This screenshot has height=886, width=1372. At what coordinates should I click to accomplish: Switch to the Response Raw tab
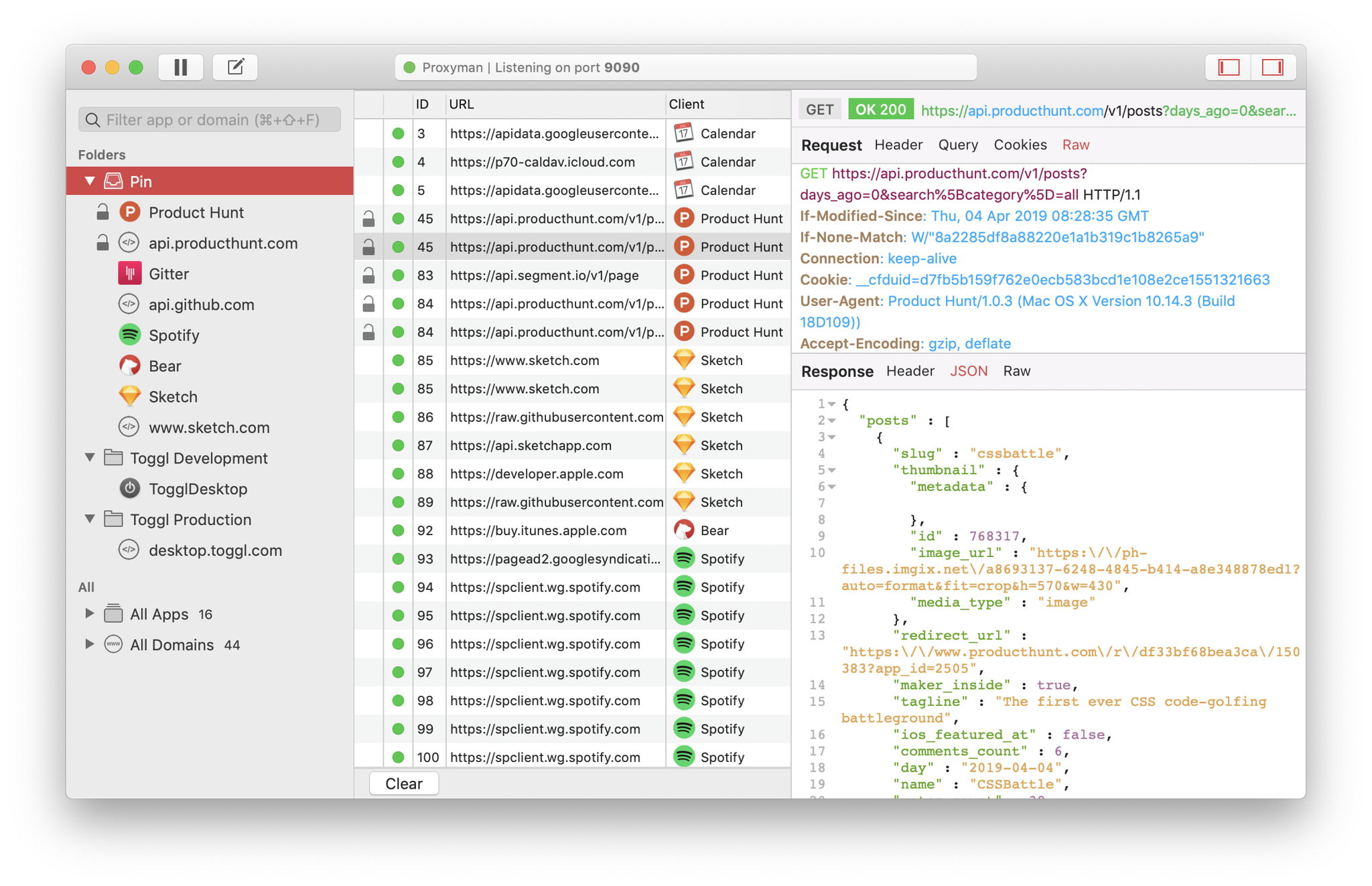(x=1017, y=371)
